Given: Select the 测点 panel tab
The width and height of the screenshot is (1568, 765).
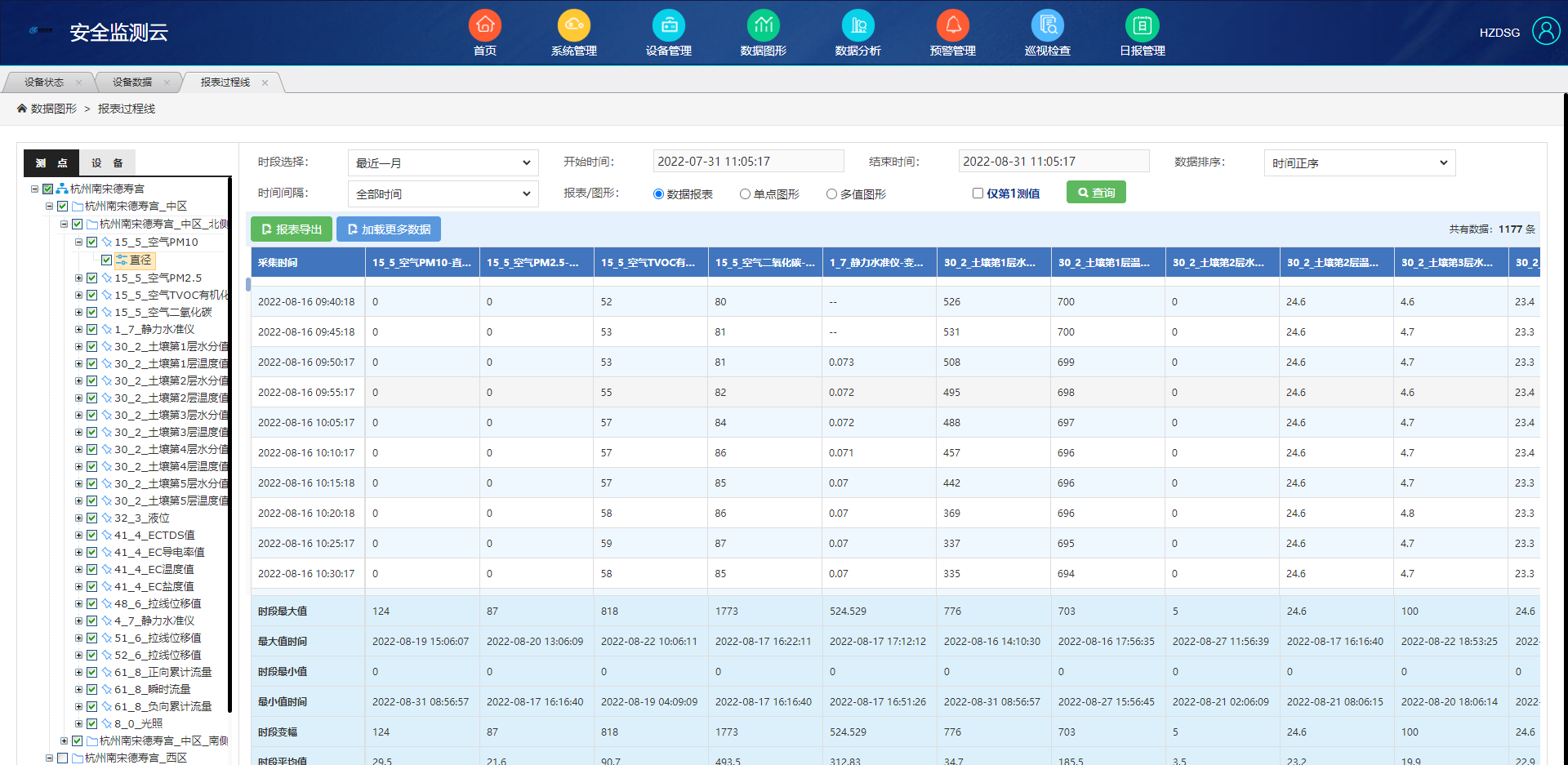Looking at the screenshot, I should click(x=51, y=163).
